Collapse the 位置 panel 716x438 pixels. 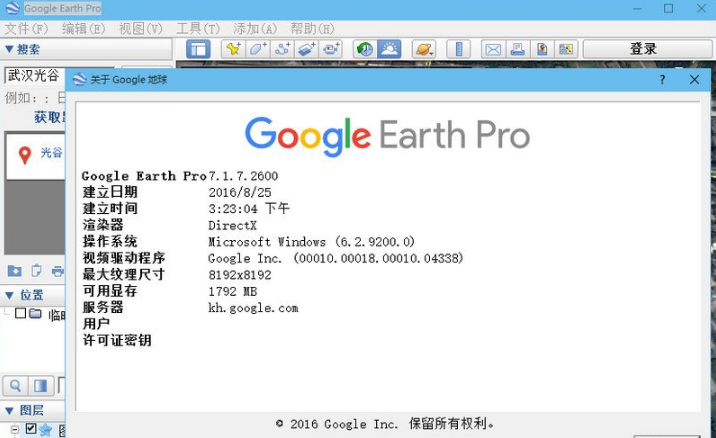9,296
